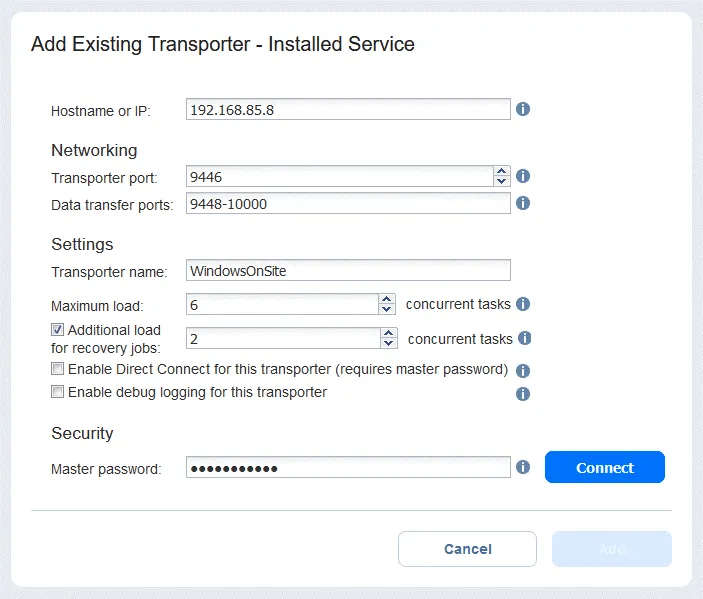Click the Data transfer ports field
Image resolution: width=703 pixels, height=599 pixels.
(x=348, y=204)
